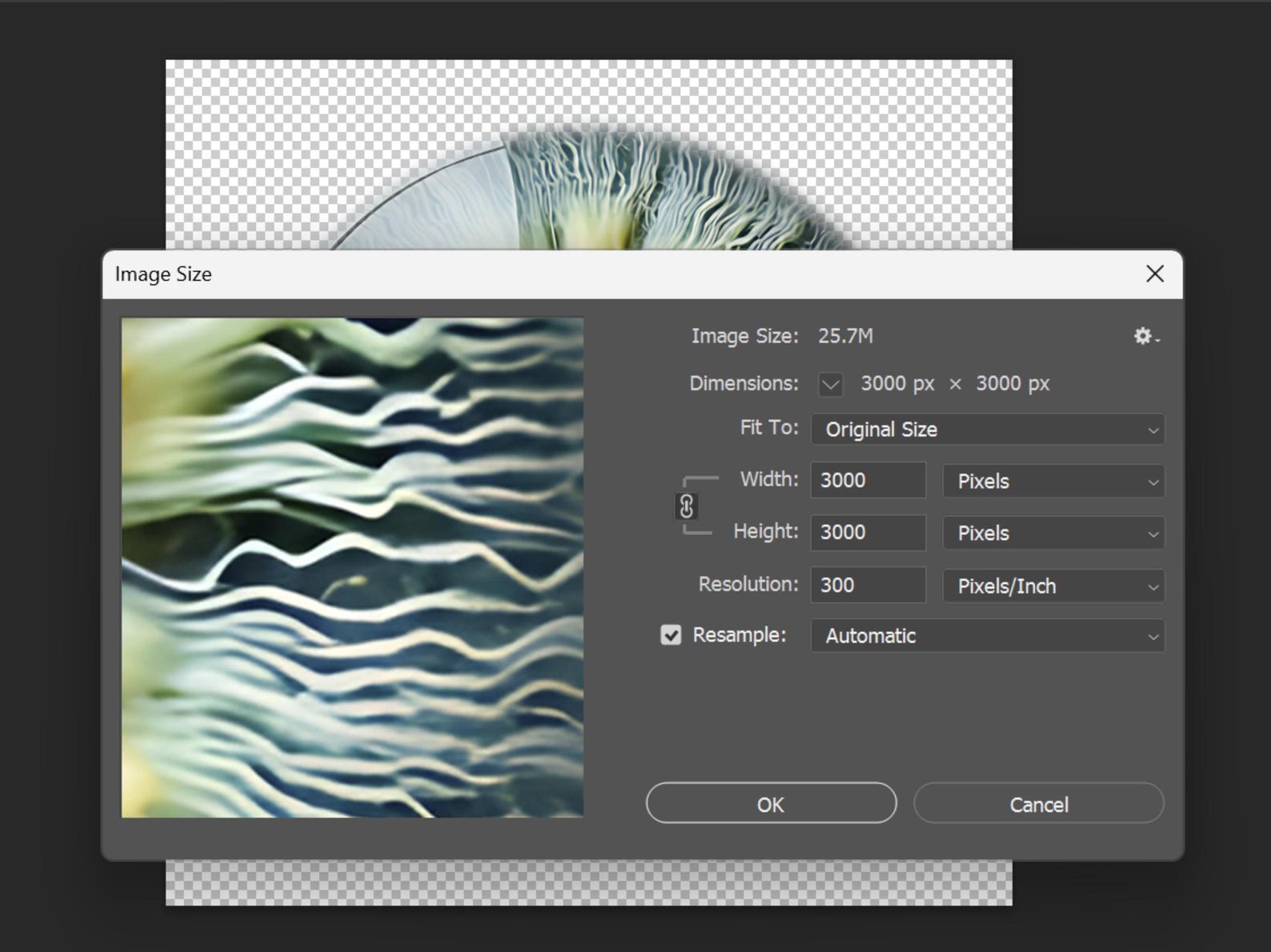1271x952 pixels.
Task: Open the Resample method dropdown
Action: [988, 636]
